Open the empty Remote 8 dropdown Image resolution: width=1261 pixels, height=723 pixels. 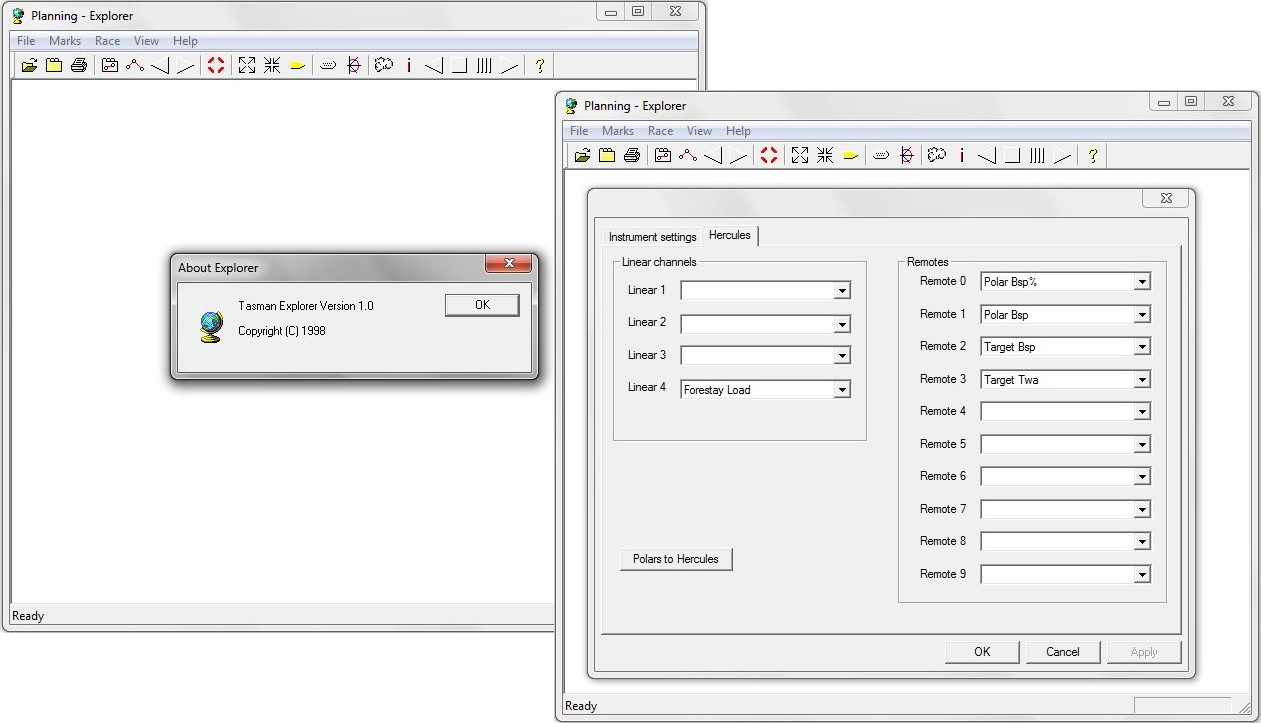pos(1142,542)
